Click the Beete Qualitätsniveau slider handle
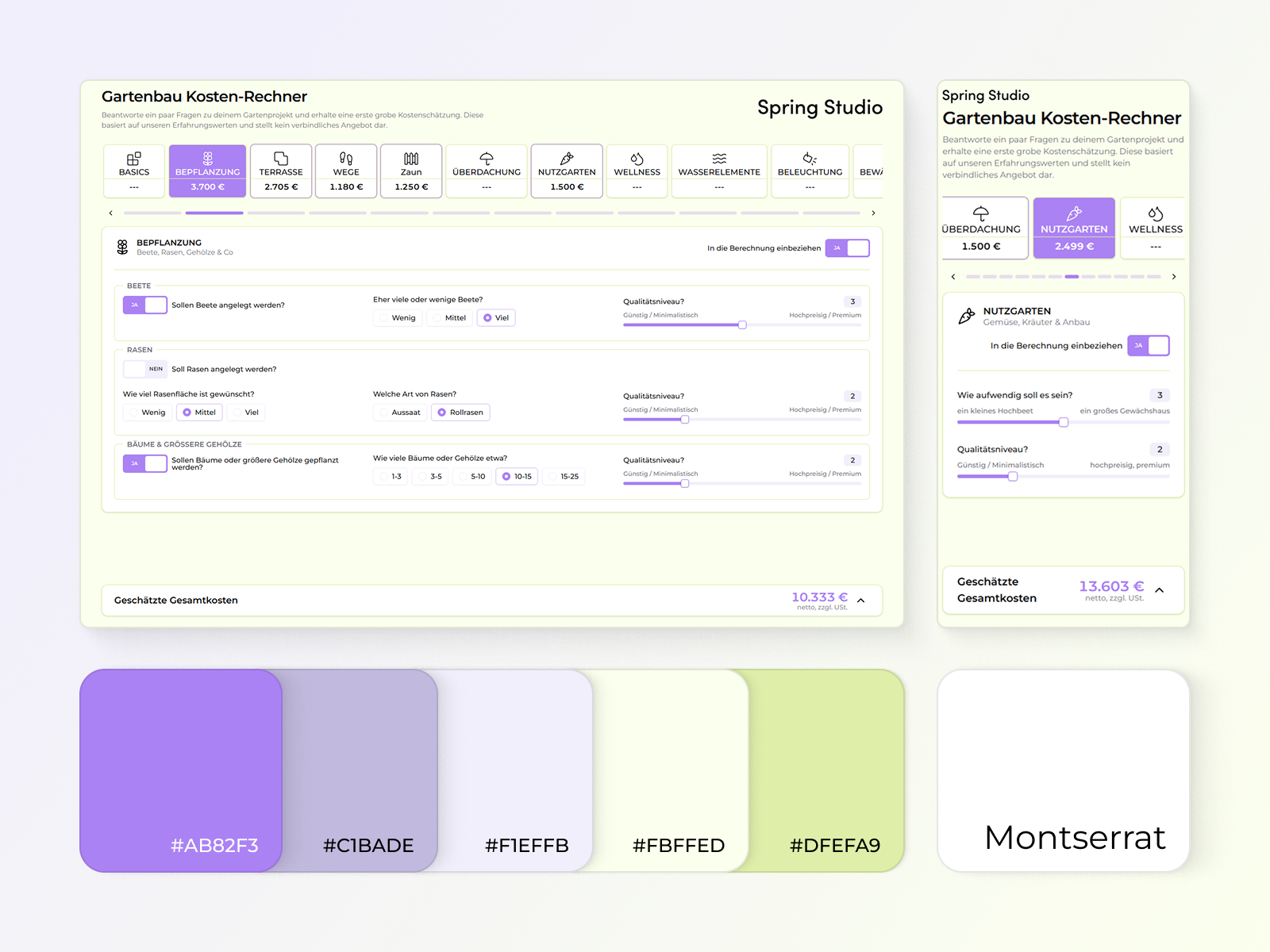 click(742, 325)
